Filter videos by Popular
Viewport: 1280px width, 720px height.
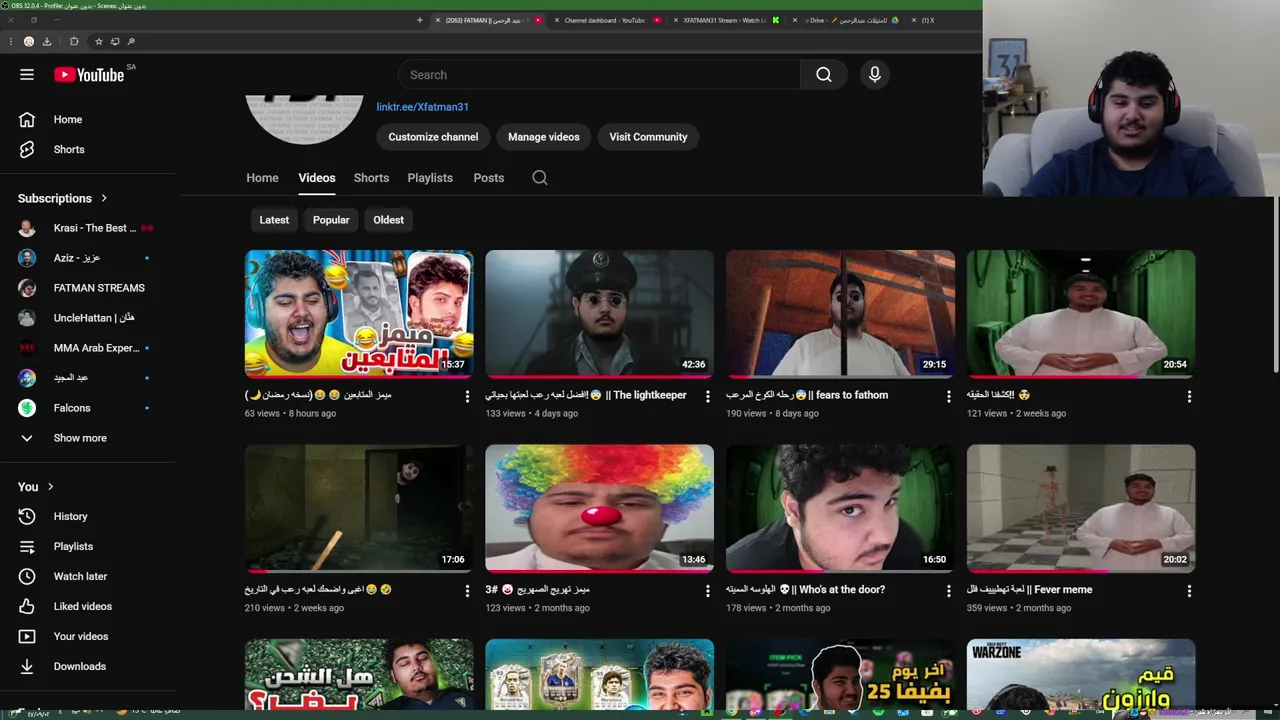[x=331, y=220]
